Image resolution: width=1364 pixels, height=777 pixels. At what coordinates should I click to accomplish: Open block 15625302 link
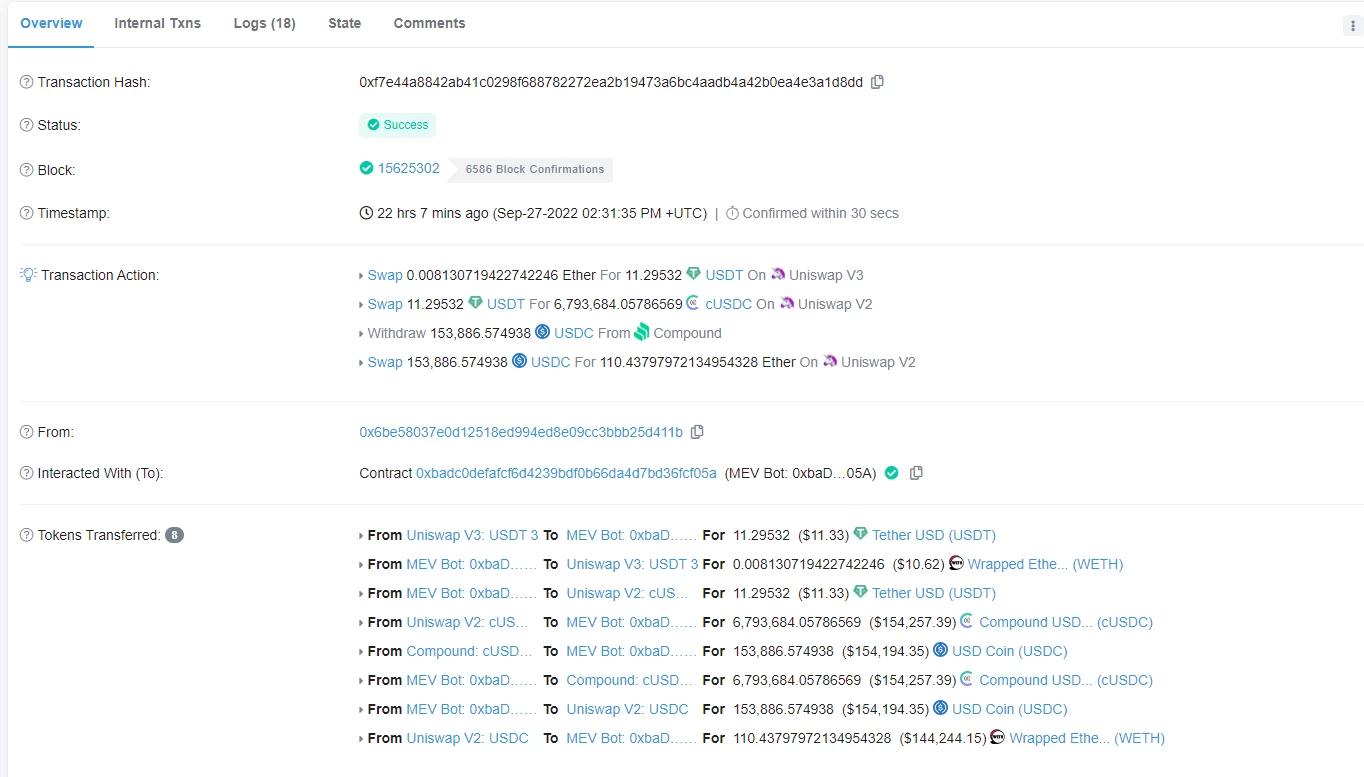(408, 168)
